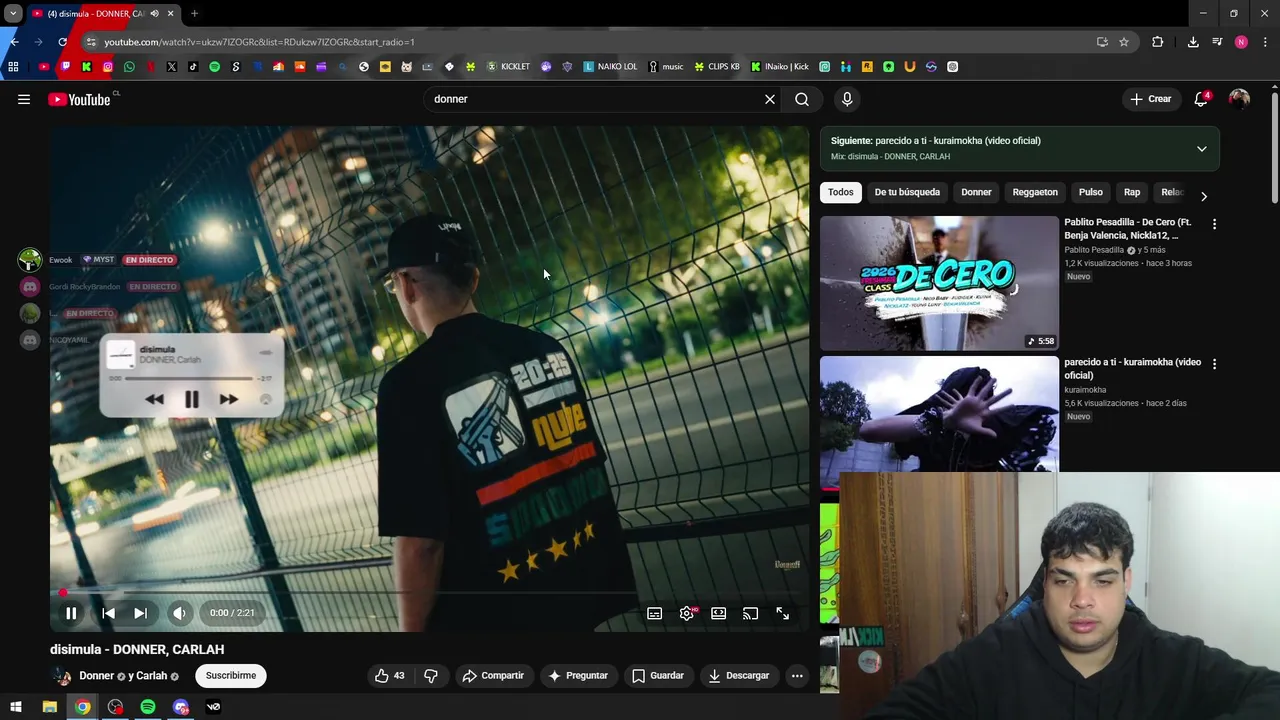Select the Rap filter chip
Image resolution: width=1280 pixels, height=720 pixels.
click(x=1132, y=192)
